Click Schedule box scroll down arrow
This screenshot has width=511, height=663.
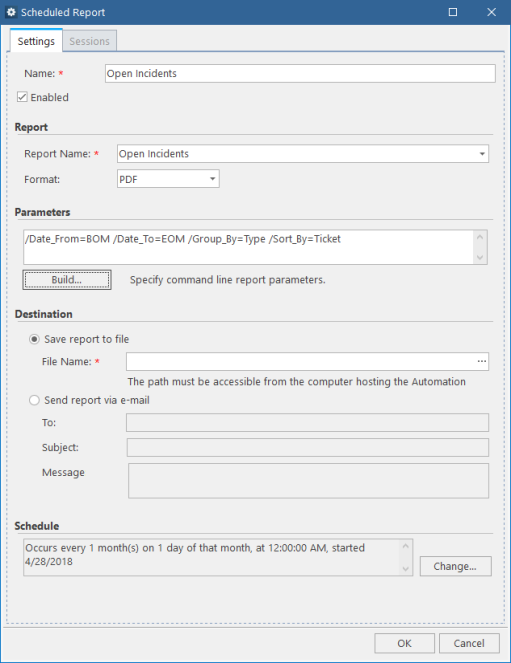point(405,569)
